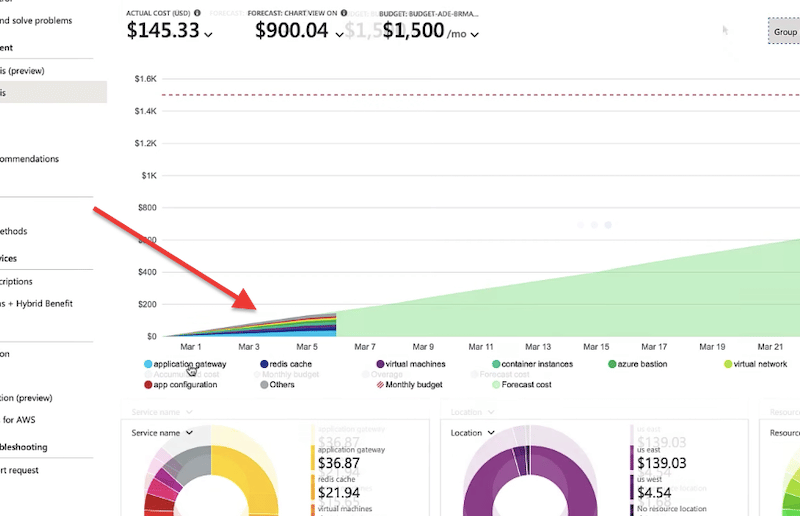Open the recommendations sidebar item
Viewport: 800px width, 516px height.
pyautogui.click(x=30, y=159)
